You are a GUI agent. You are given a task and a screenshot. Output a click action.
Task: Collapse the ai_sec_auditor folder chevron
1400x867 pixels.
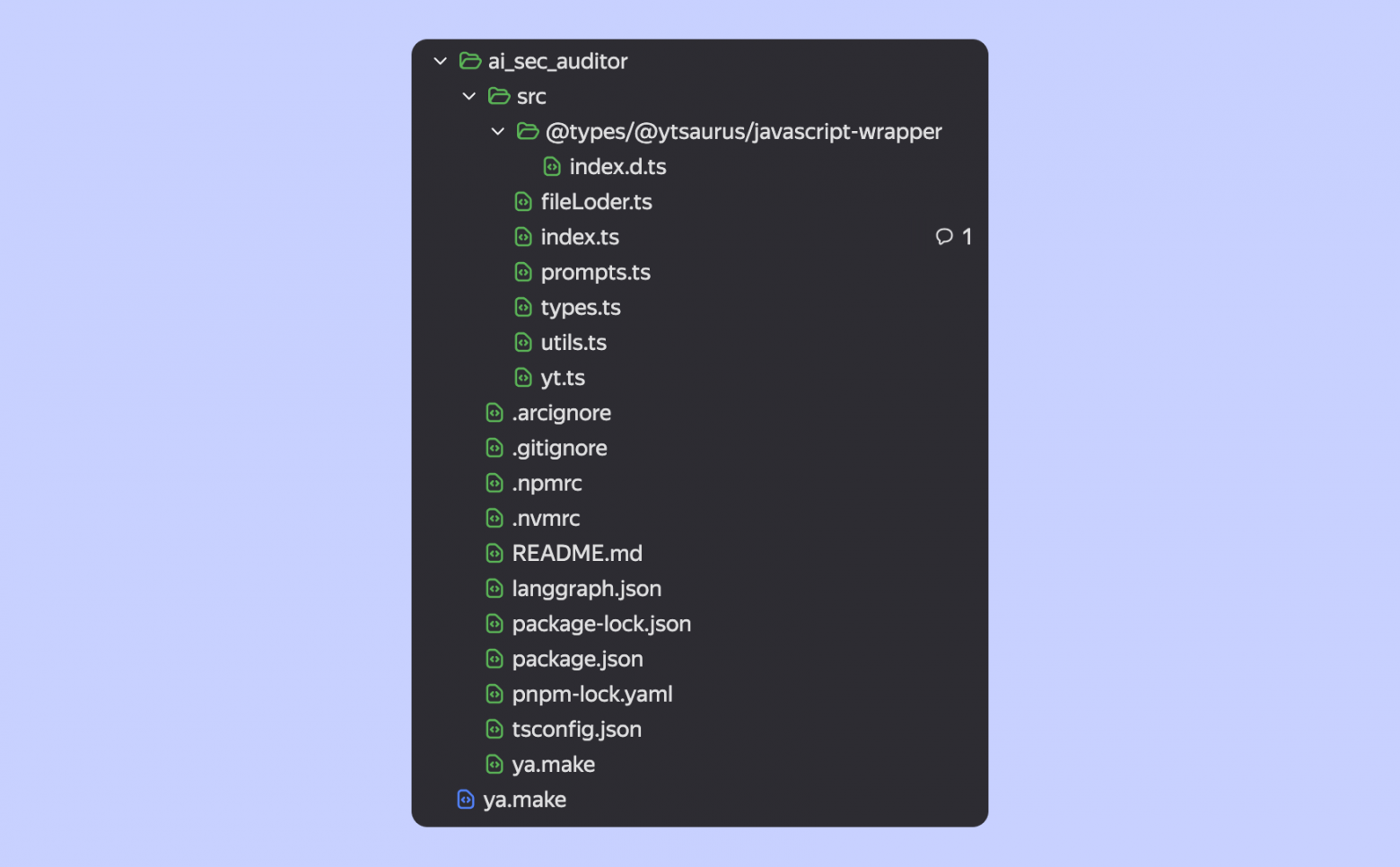440,61
